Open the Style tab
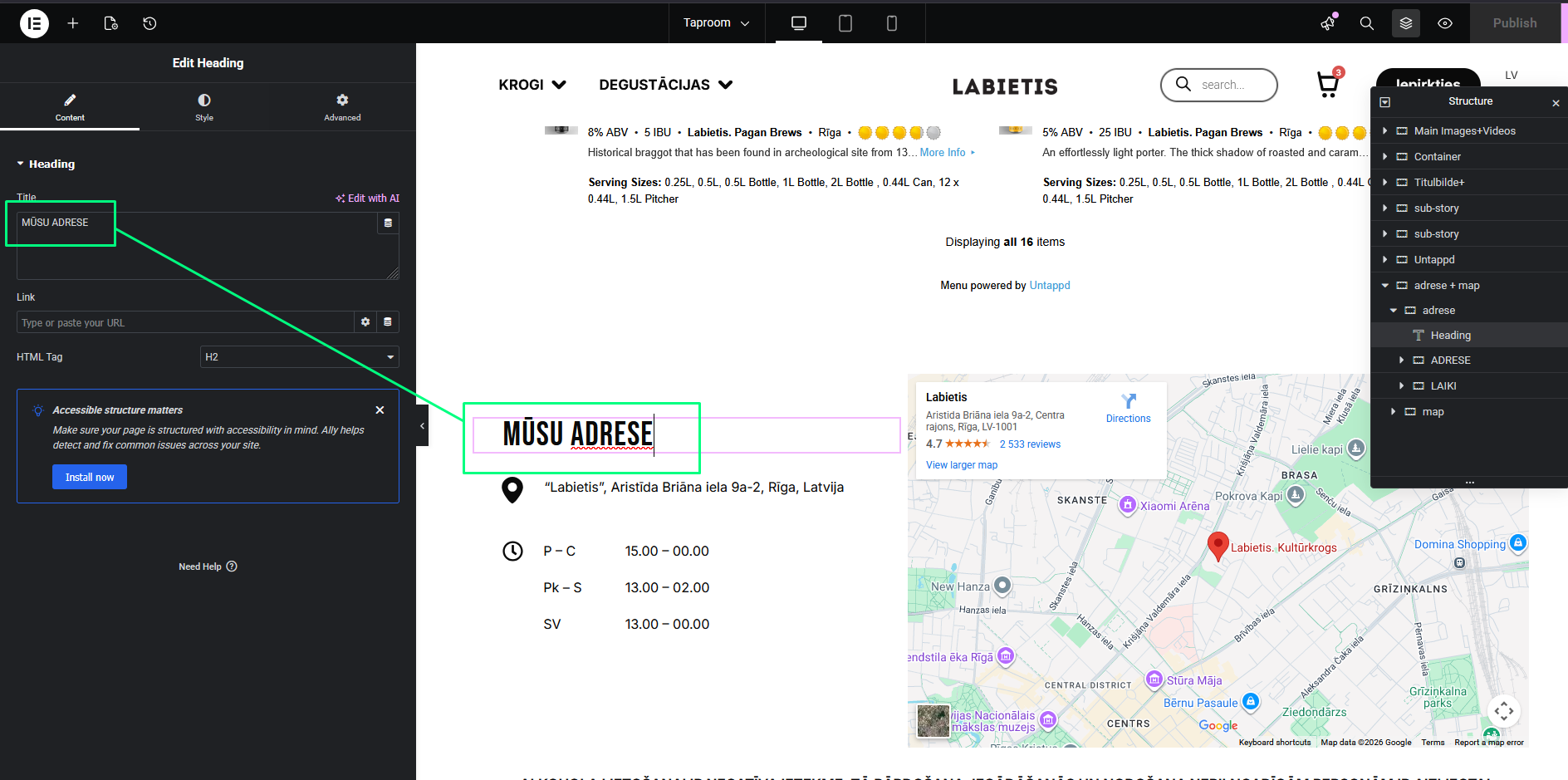1568x780 pixels. tap(204, 107)
